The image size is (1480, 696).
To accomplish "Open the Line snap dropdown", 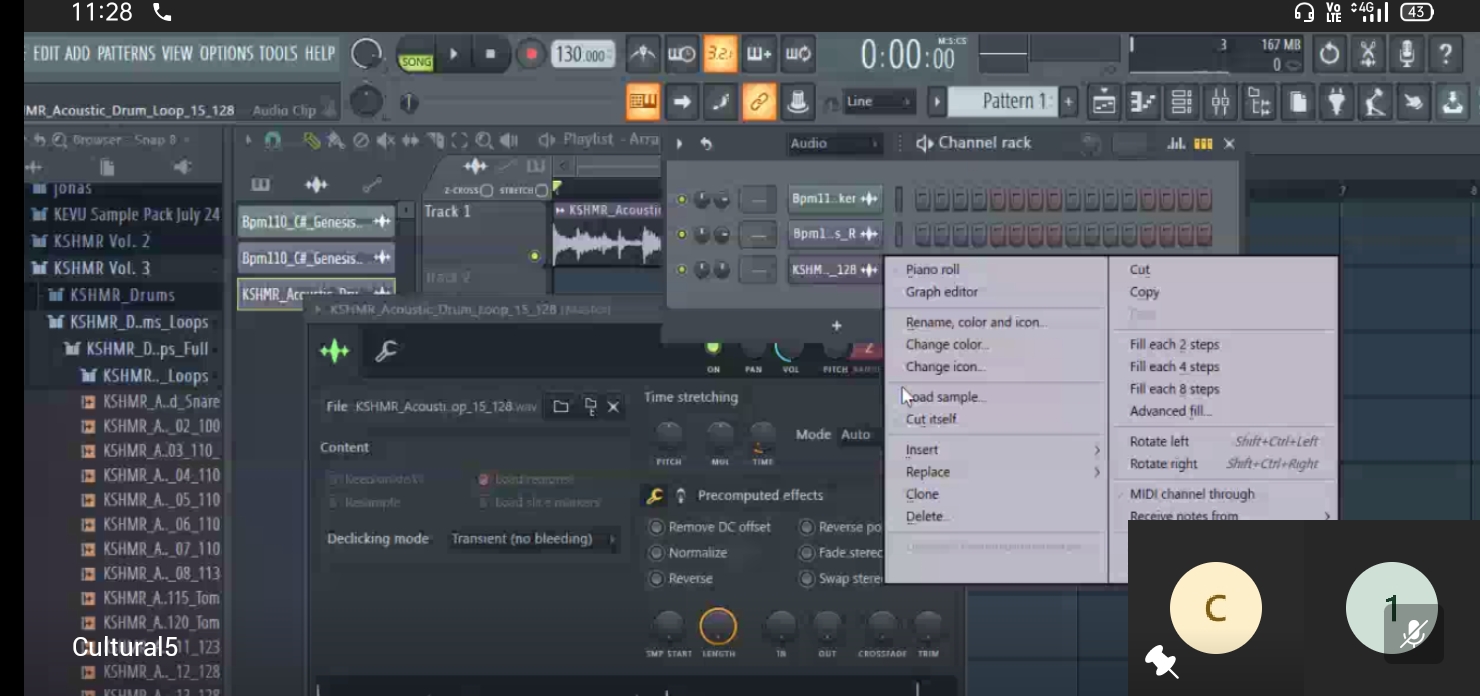I will click(x=878, y=102).
